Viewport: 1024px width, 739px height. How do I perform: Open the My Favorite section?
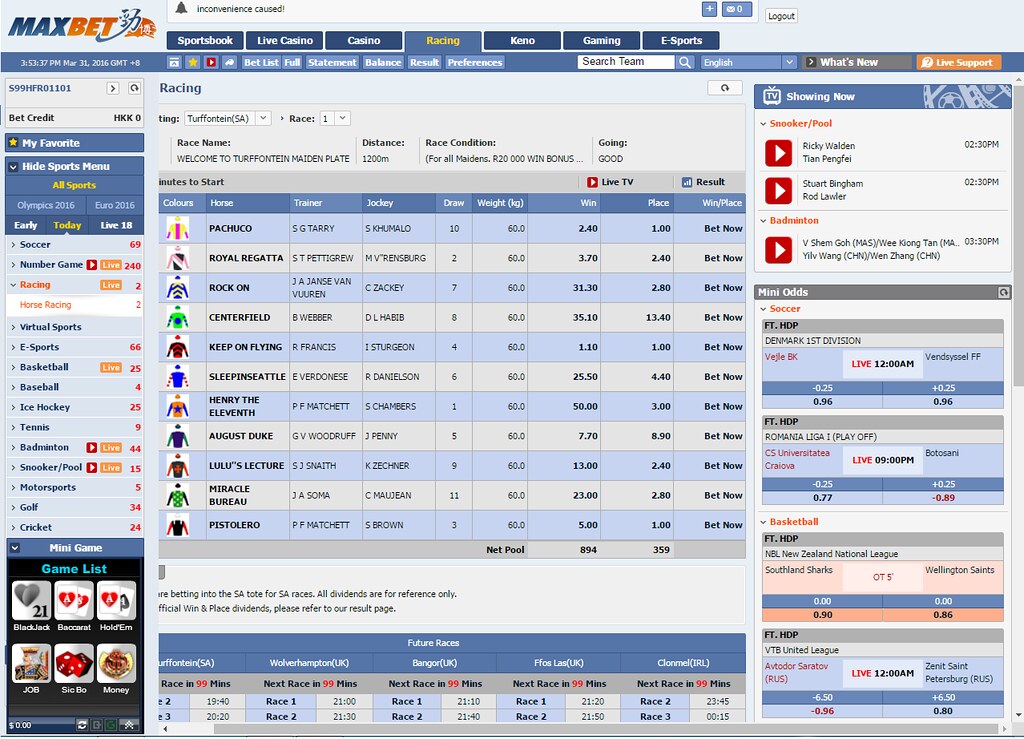[74, 143]
